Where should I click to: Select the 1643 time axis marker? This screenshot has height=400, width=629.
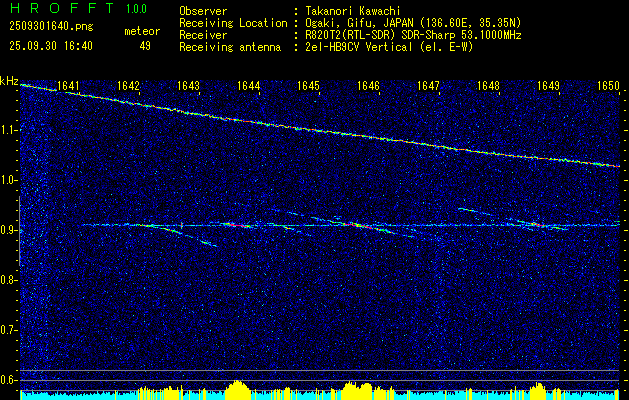pos(188,86)
